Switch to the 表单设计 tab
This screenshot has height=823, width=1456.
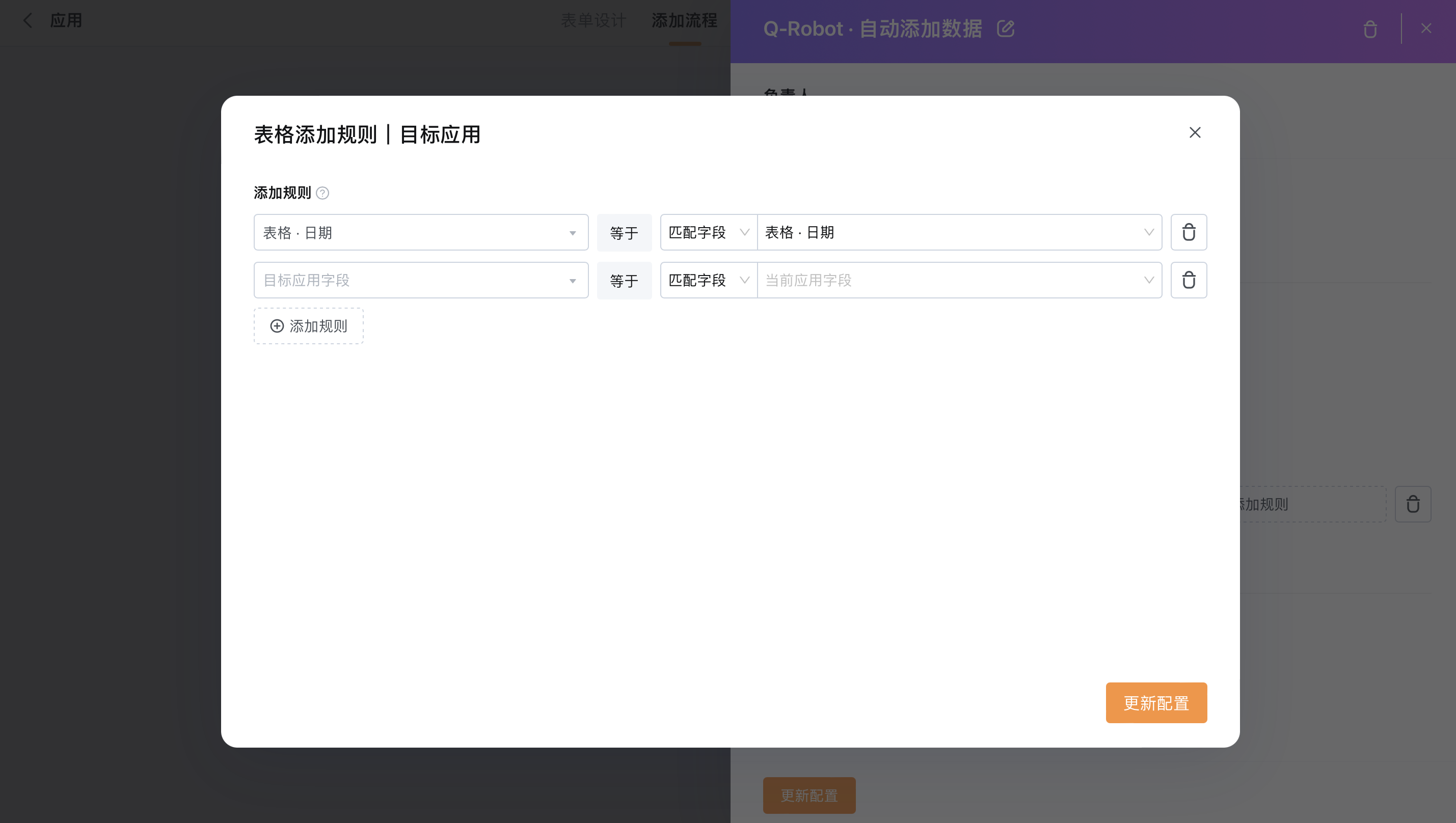[593, 21]
